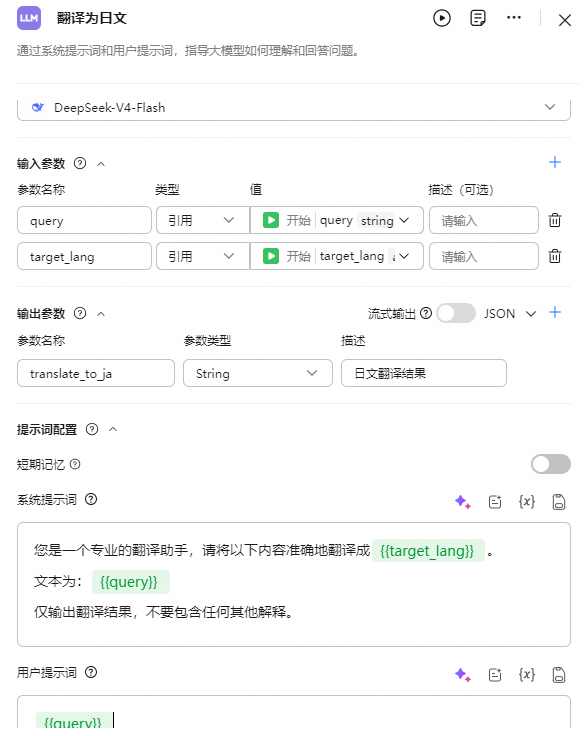Screen dimensions: 584x736
Task: Toggle the 流式输出 streaming switch
Action: tap(456, 313)
